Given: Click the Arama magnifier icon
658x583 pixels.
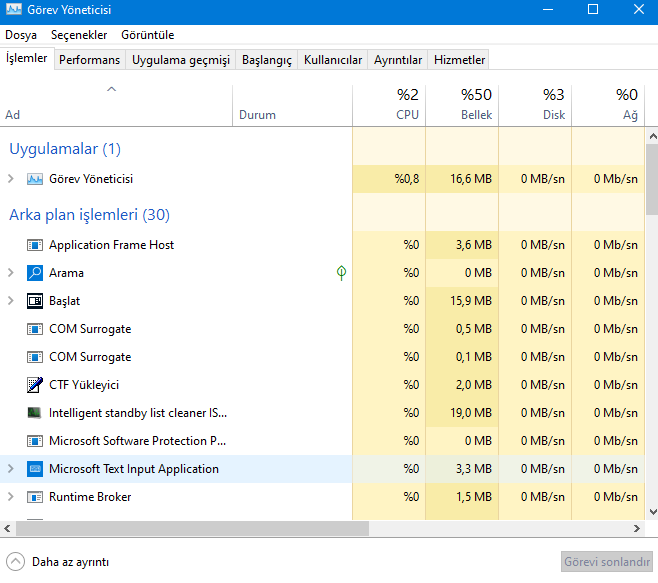Looking at the screenshot, I should pos(35,273).
